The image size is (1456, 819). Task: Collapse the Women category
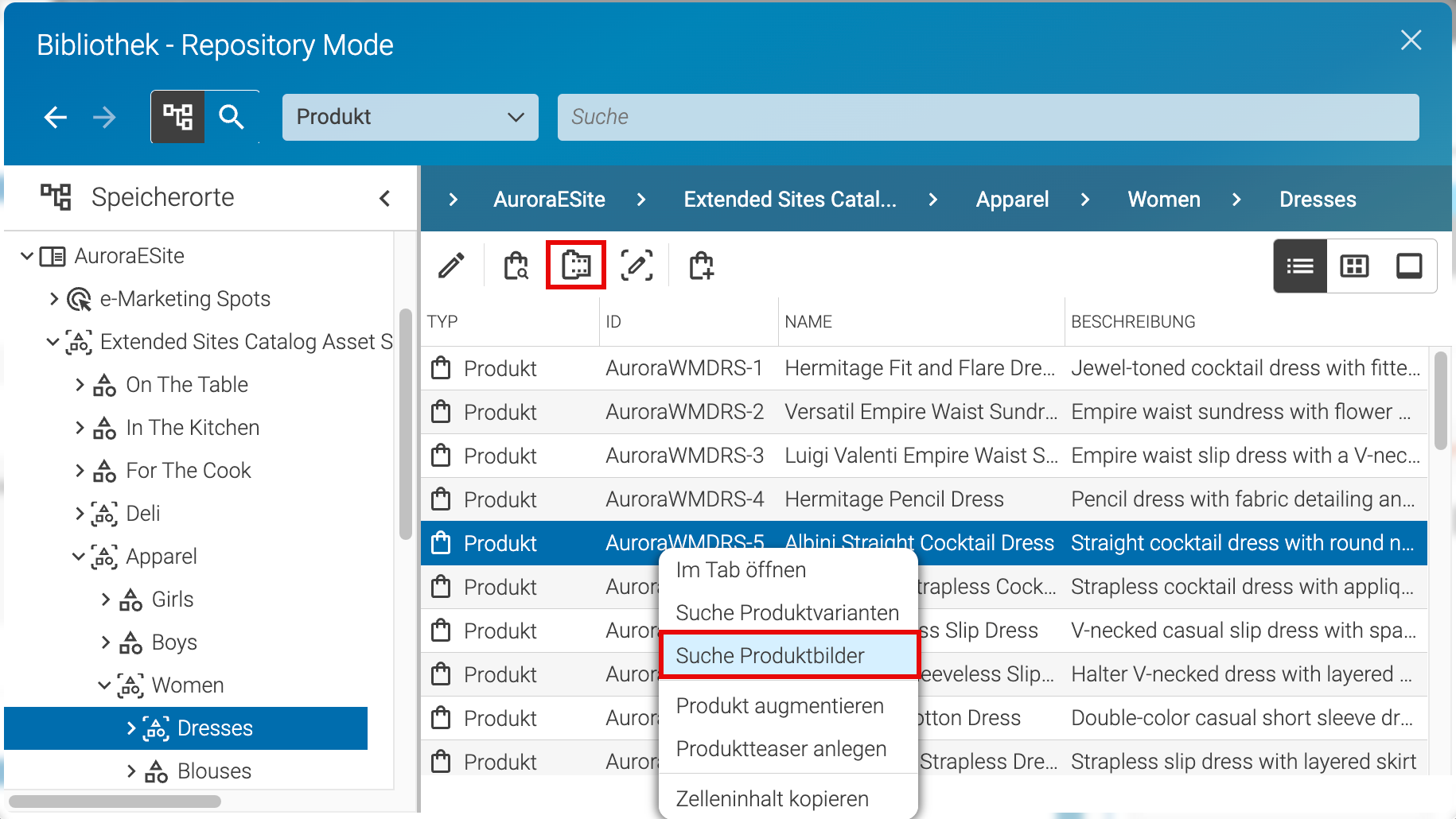[105, 685]
